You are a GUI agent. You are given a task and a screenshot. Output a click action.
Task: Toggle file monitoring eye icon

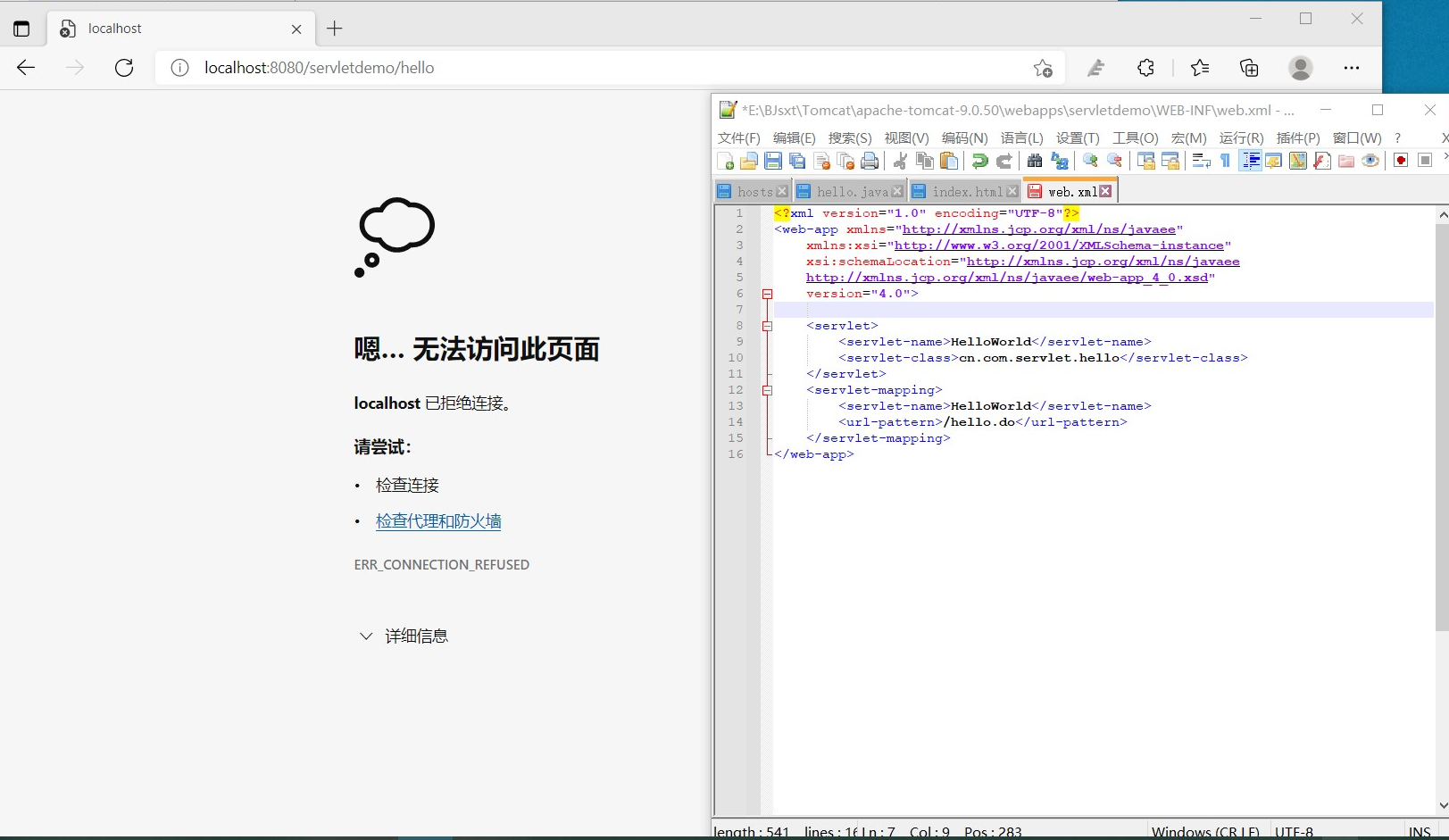[1370, 161]
